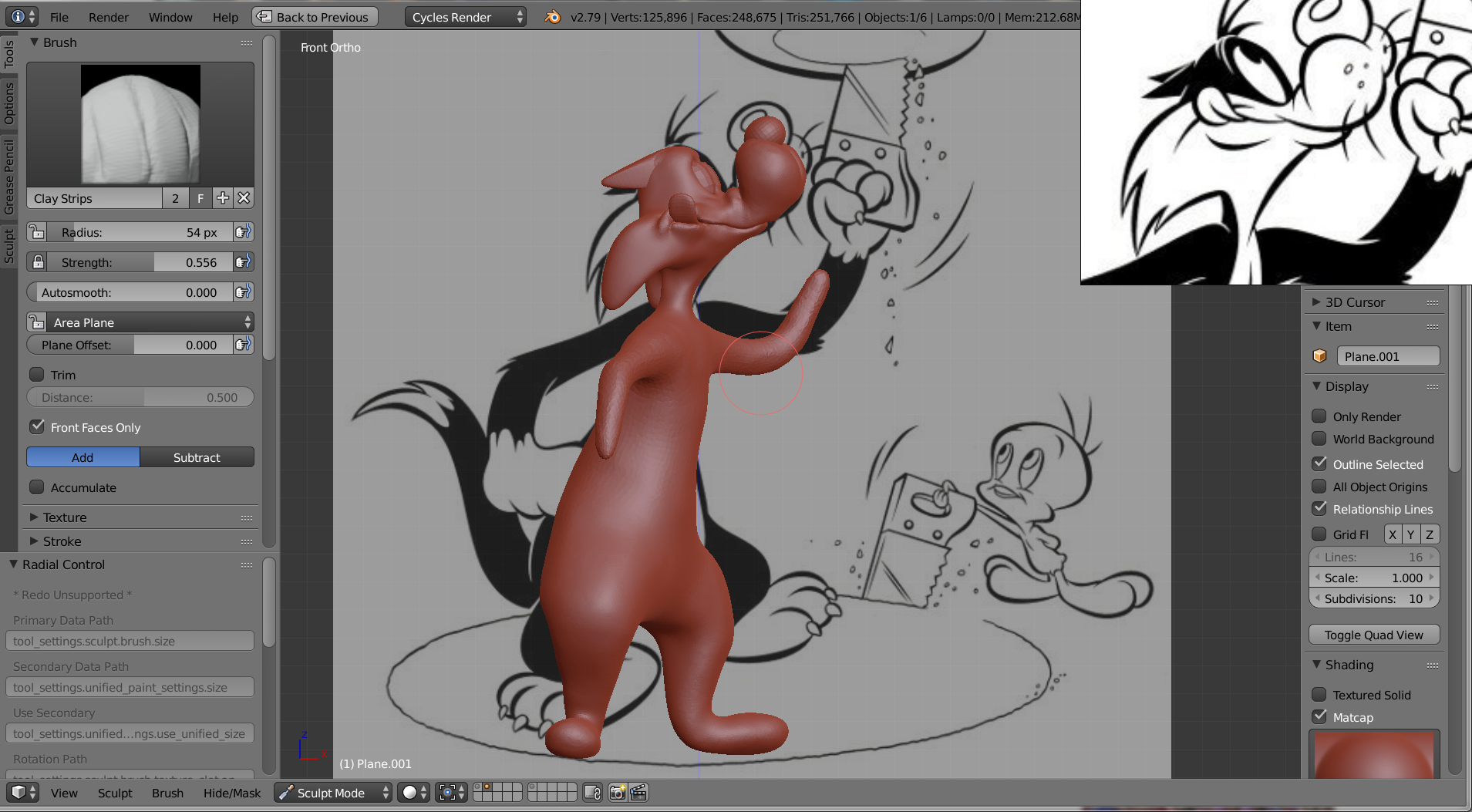Enable Only Render display option

(x=1319, y=416)
